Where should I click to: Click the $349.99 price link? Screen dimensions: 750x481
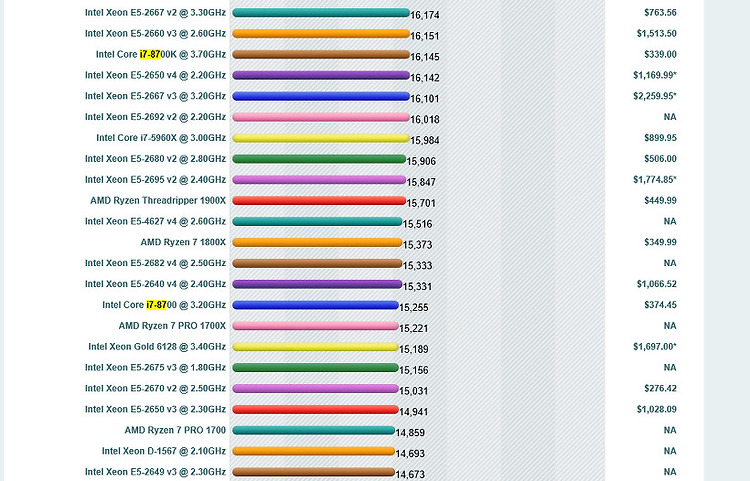(660, 242)
